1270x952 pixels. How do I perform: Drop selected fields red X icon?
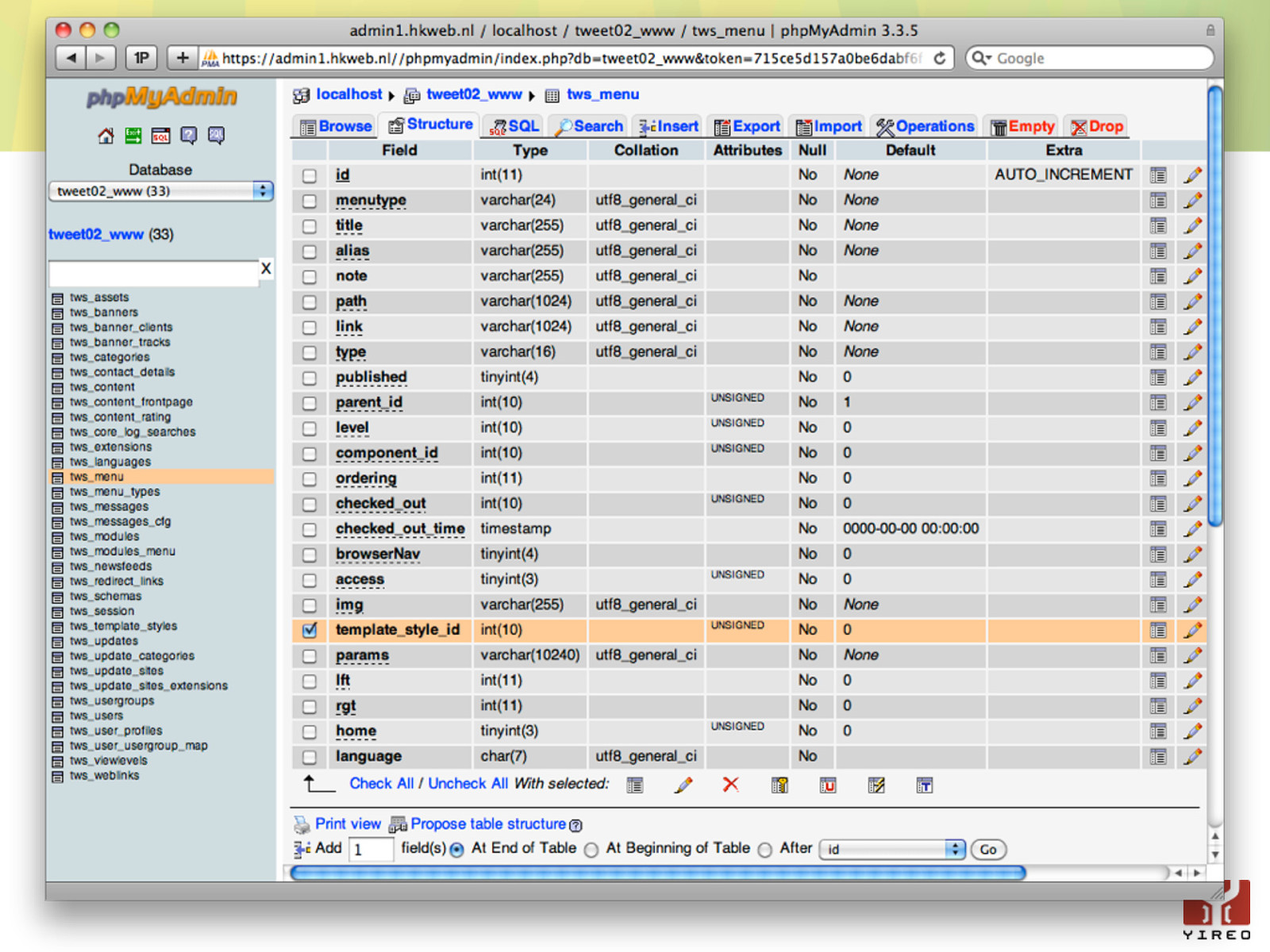point(731,785)
